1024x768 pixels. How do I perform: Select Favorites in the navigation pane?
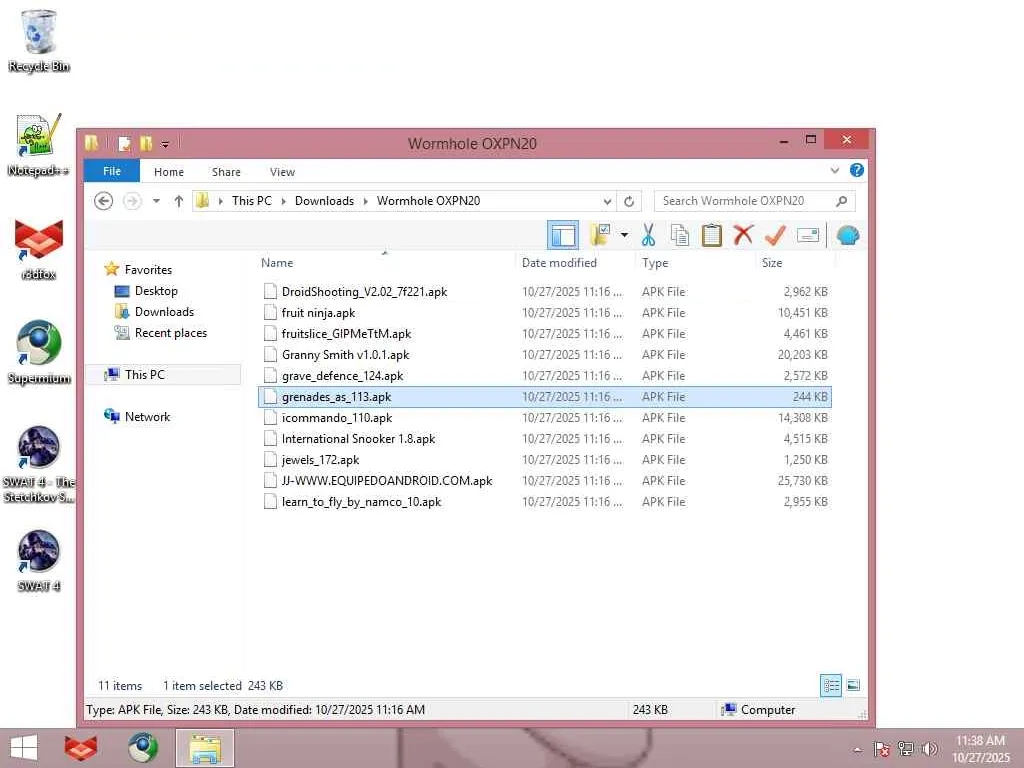tap(148, 270)
